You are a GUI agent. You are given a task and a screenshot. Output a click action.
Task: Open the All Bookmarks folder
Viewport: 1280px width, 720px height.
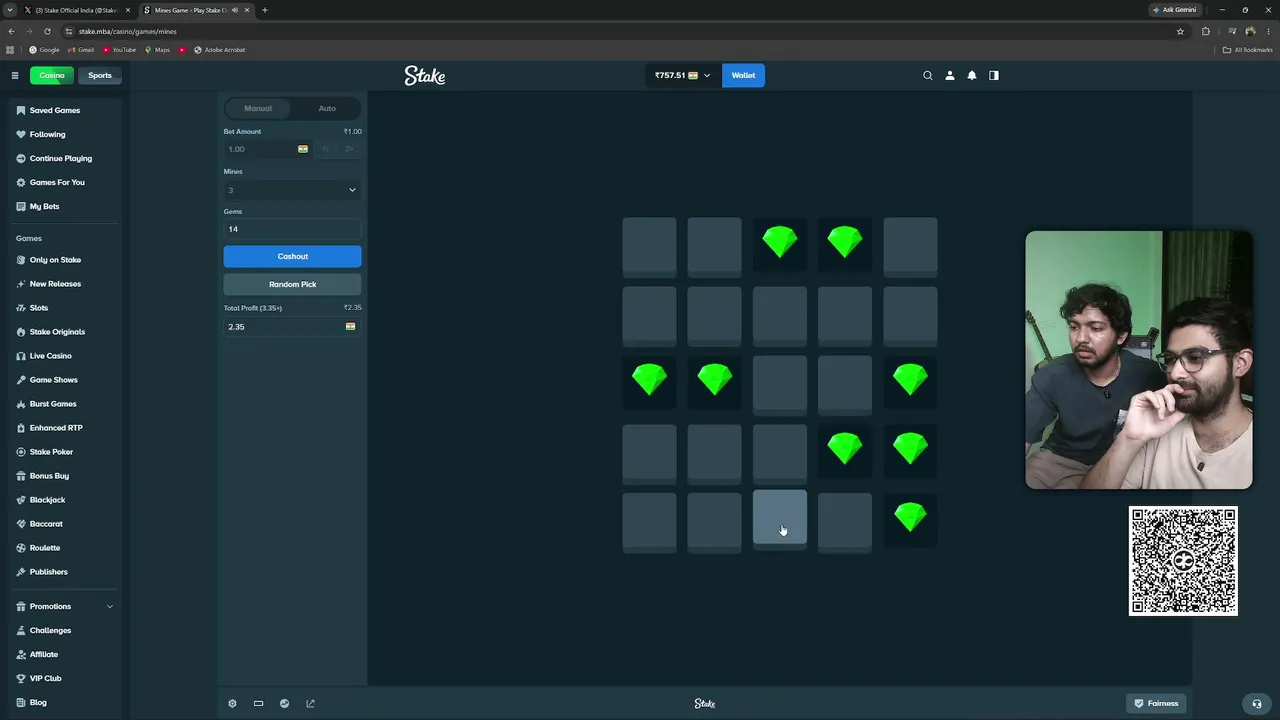(x=1247, y=50)
